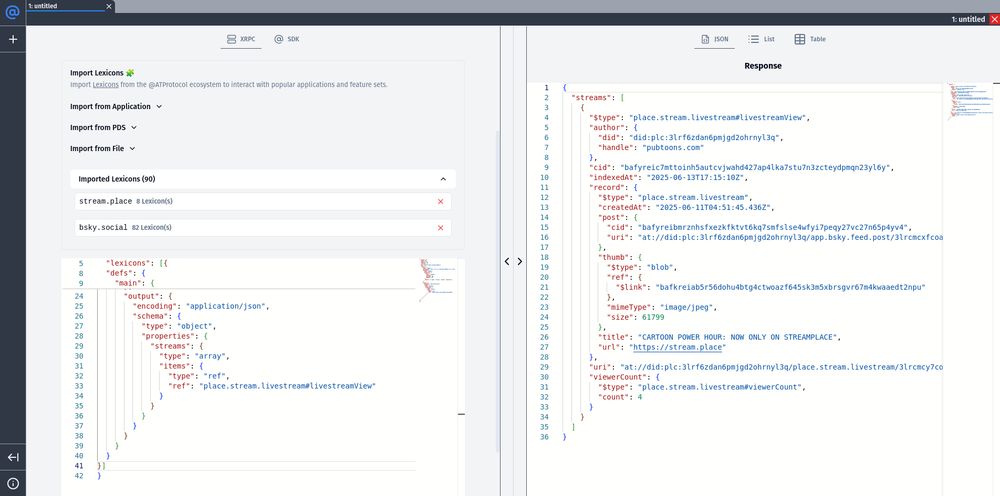
Task: Click the "encoding": "application/json" line
Action: (202, 306)
